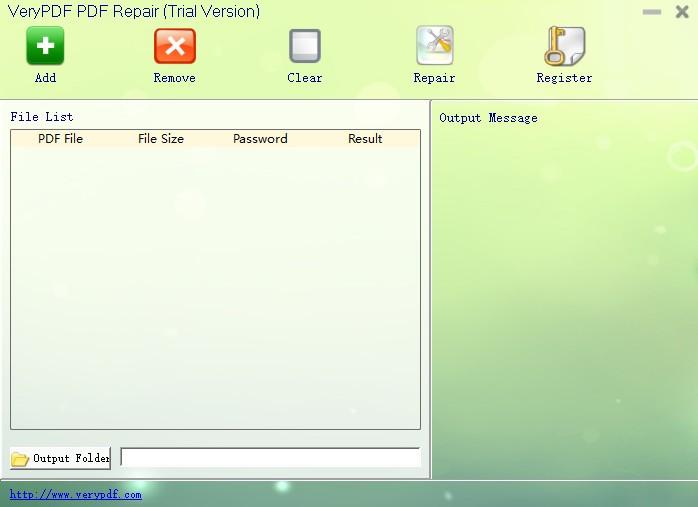Sort by the PDF File column header
Viewport: 698px width, 507px height.
point(61,139)
